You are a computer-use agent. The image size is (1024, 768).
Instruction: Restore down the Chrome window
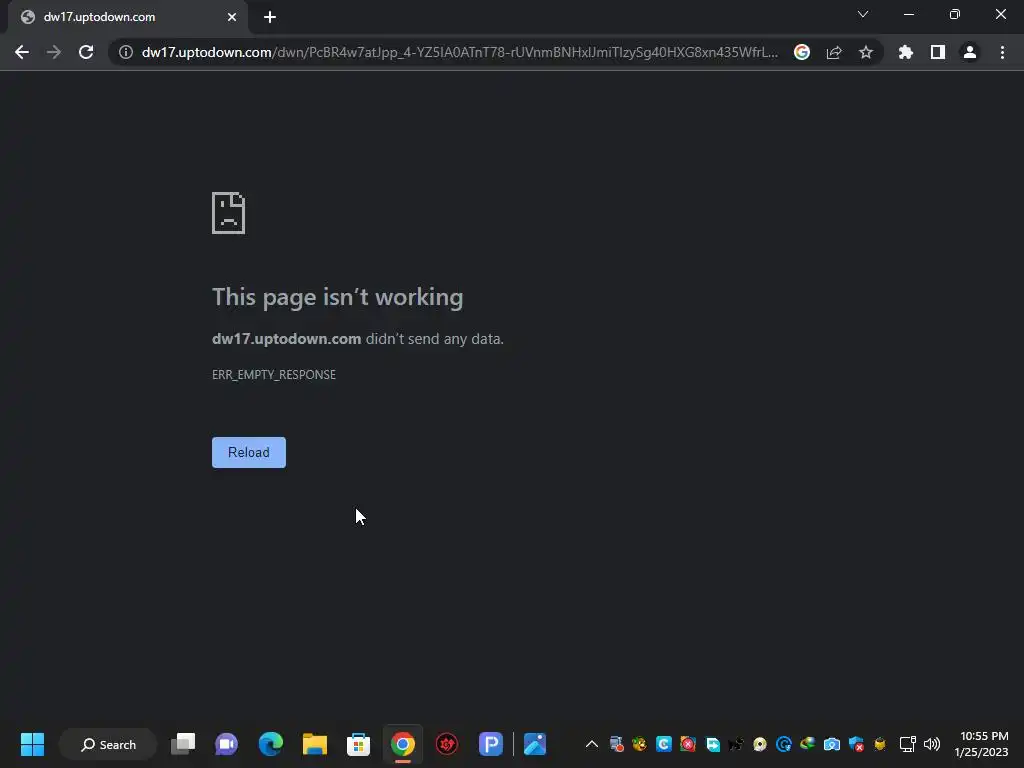click(955, 14)
